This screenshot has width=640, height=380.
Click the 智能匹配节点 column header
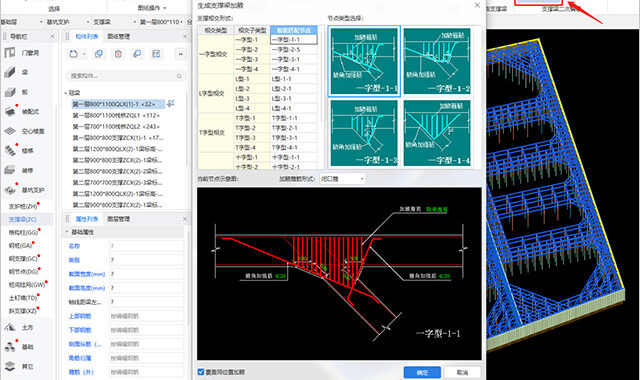click(x=293, y=30)
